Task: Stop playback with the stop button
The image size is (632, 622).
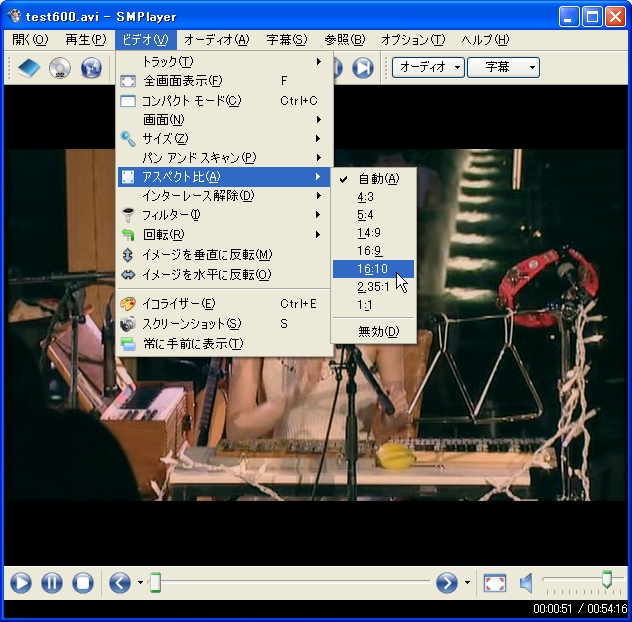Action: pos(83,582)
